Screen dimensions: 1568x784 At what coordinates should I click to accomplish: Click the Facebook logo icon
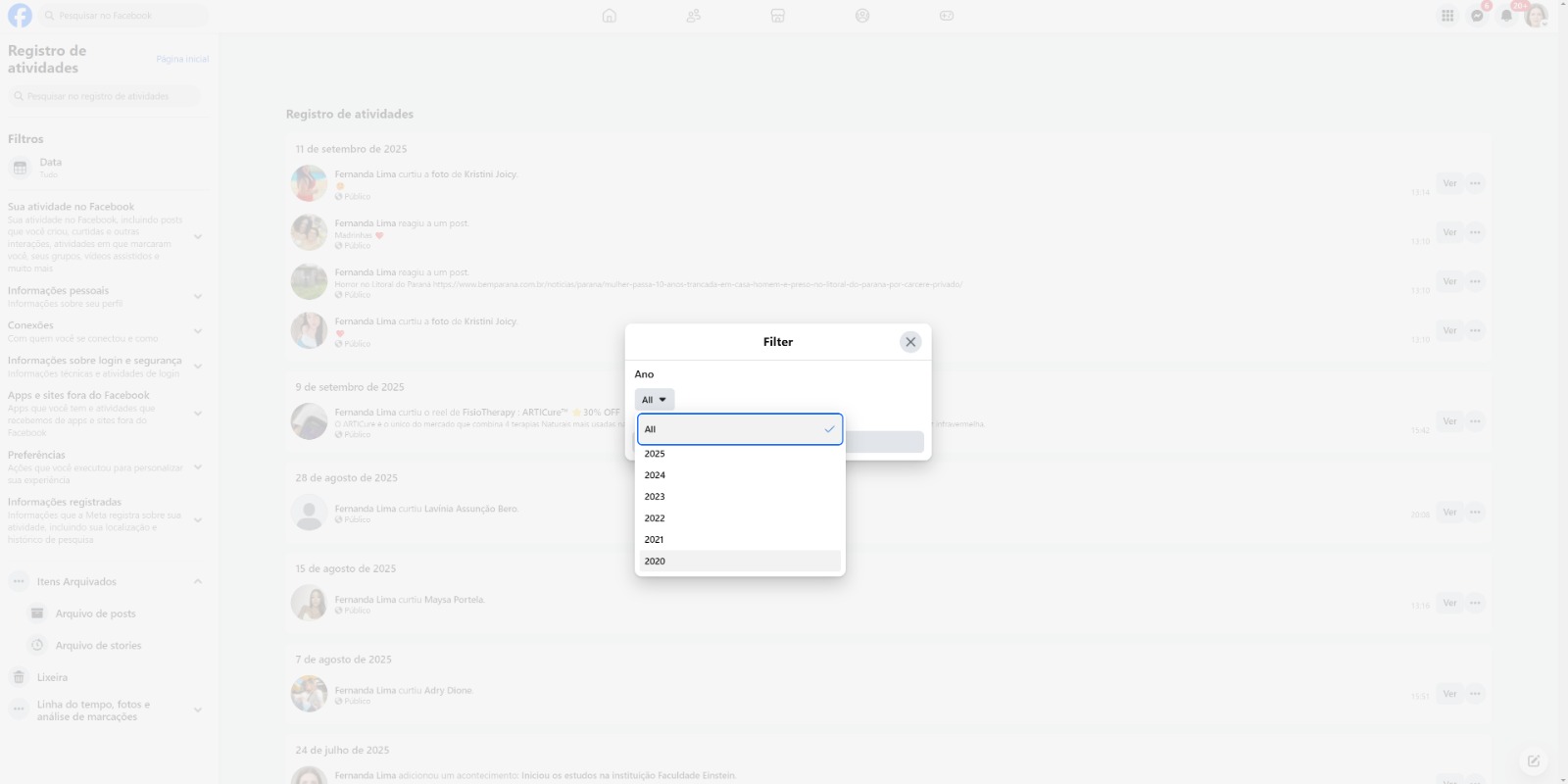pyautogui.click(x=20, y=16)
